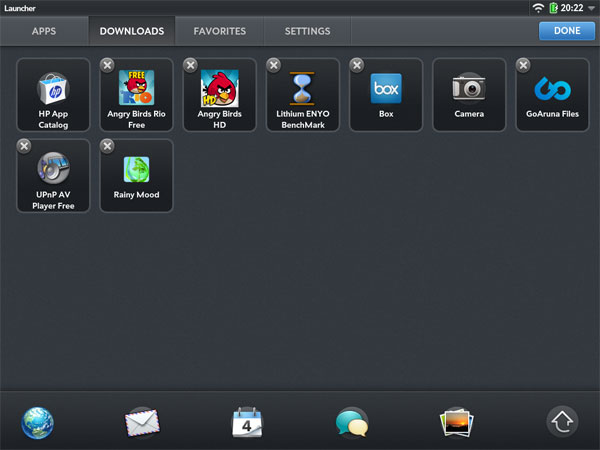Screen dimensions: 600x450
Task: Open the Calendar dock icon
Action: click(247, 422)
